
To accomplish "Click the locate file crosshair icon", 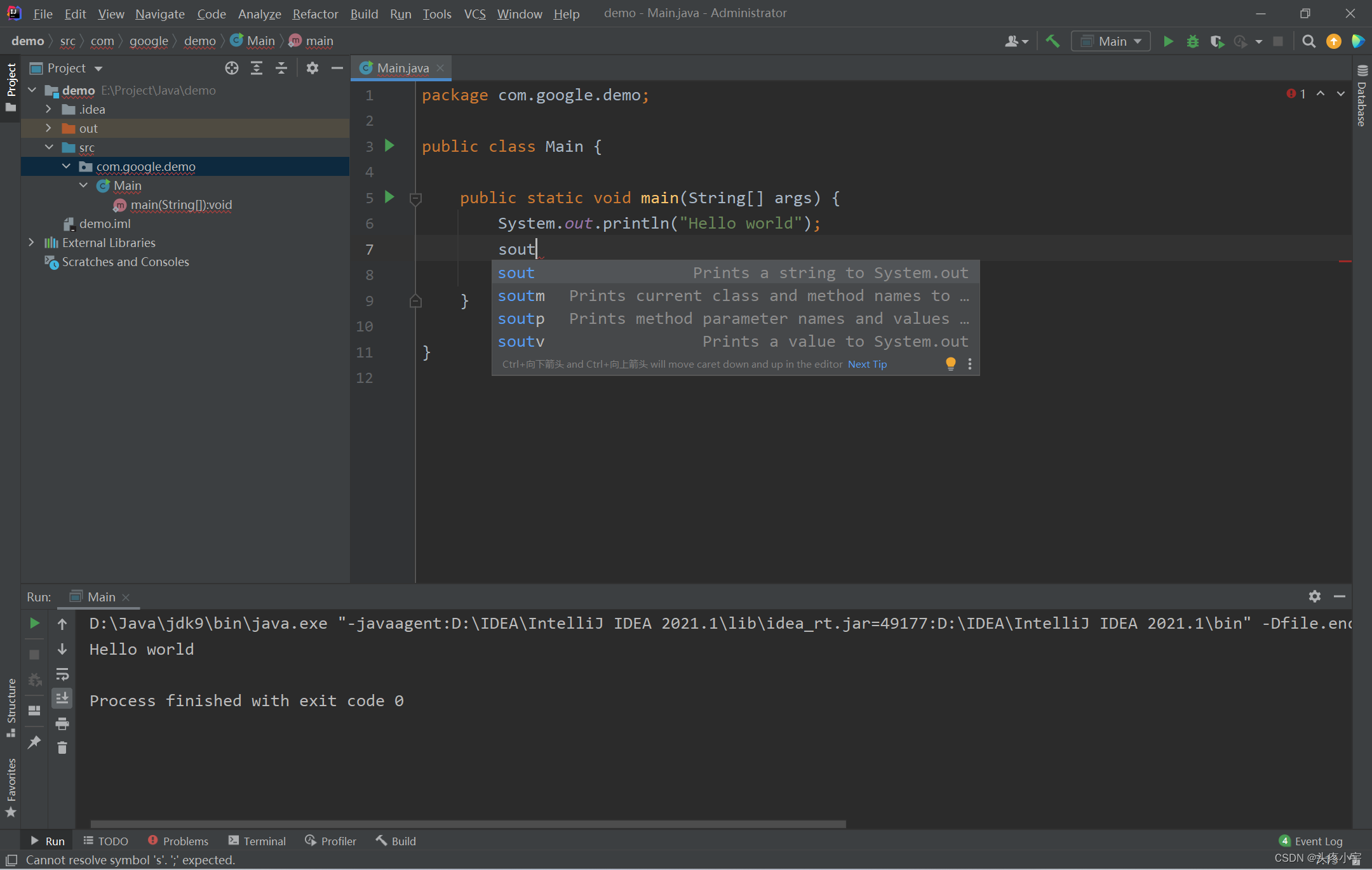I will click(232, 68).
